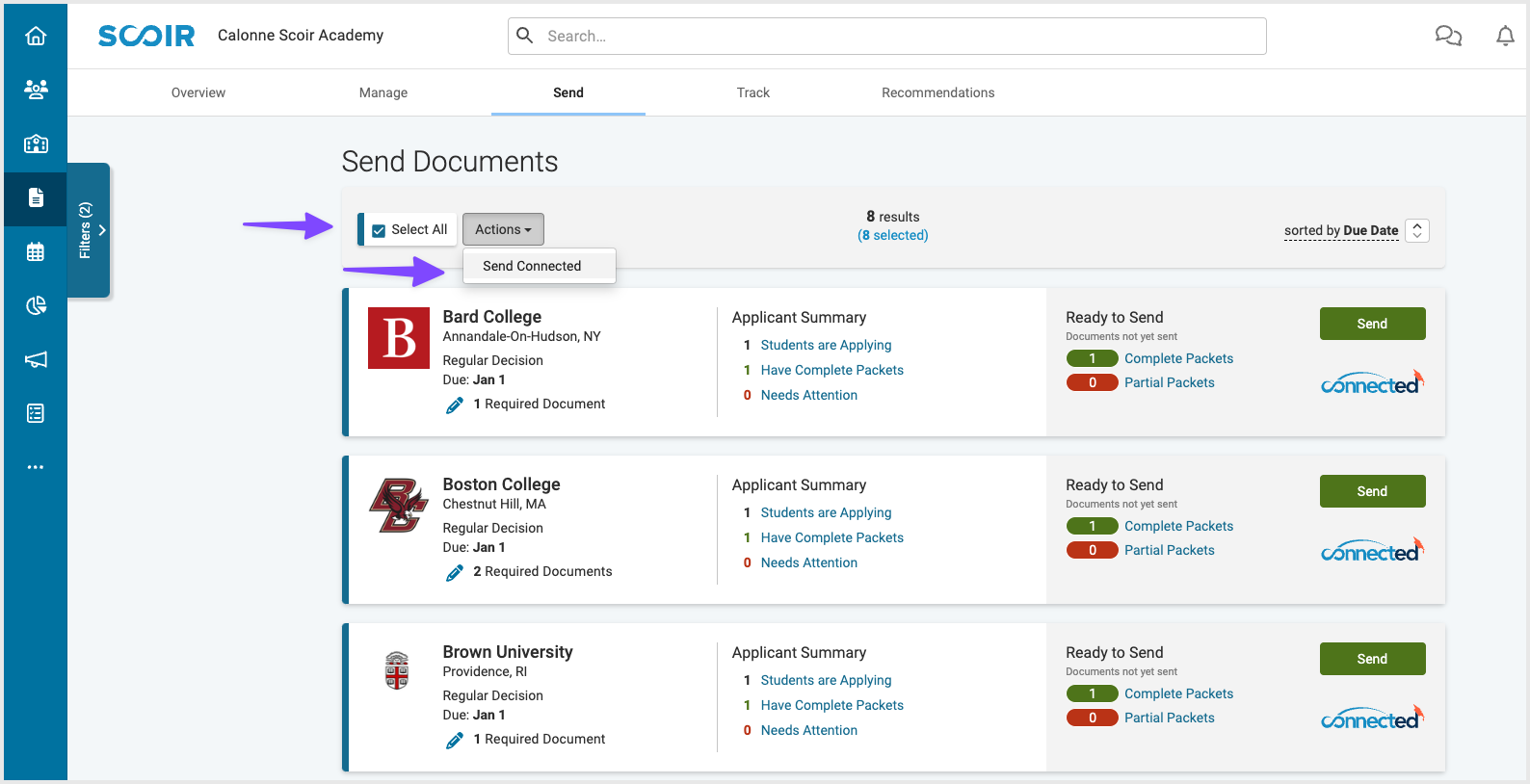Change sort order by Due Date stepper
Image resolution: width=1530 pixels, height=784 pixels.
click(1417, 230)
